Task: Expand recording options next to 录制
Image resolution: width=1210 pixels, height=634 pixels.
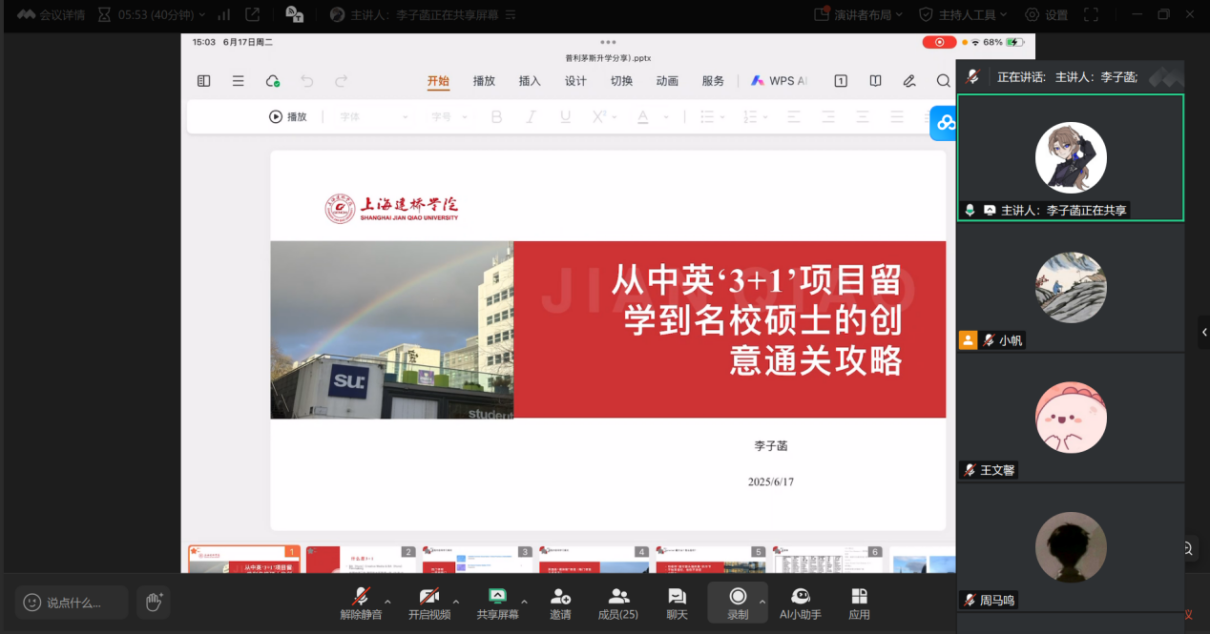Action: point(762,602)
